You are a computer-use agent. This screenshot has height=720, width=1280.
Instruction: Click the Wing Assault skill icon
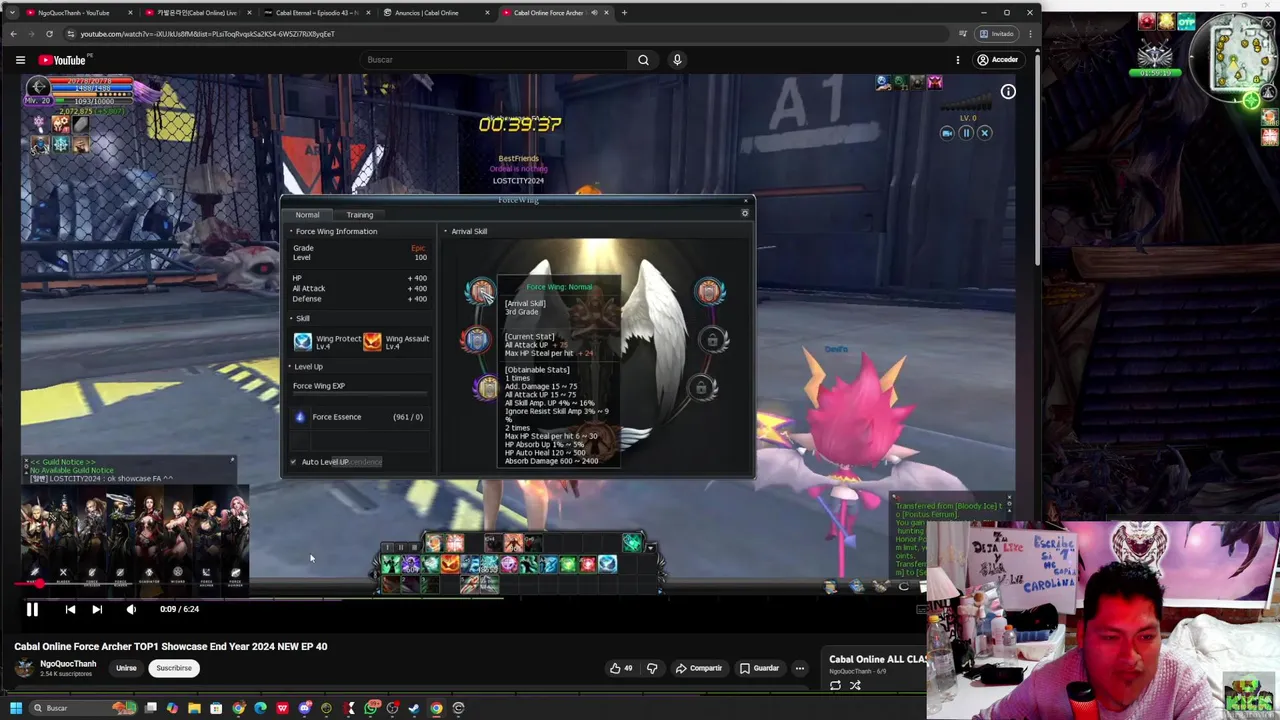(x=372, y=342)
